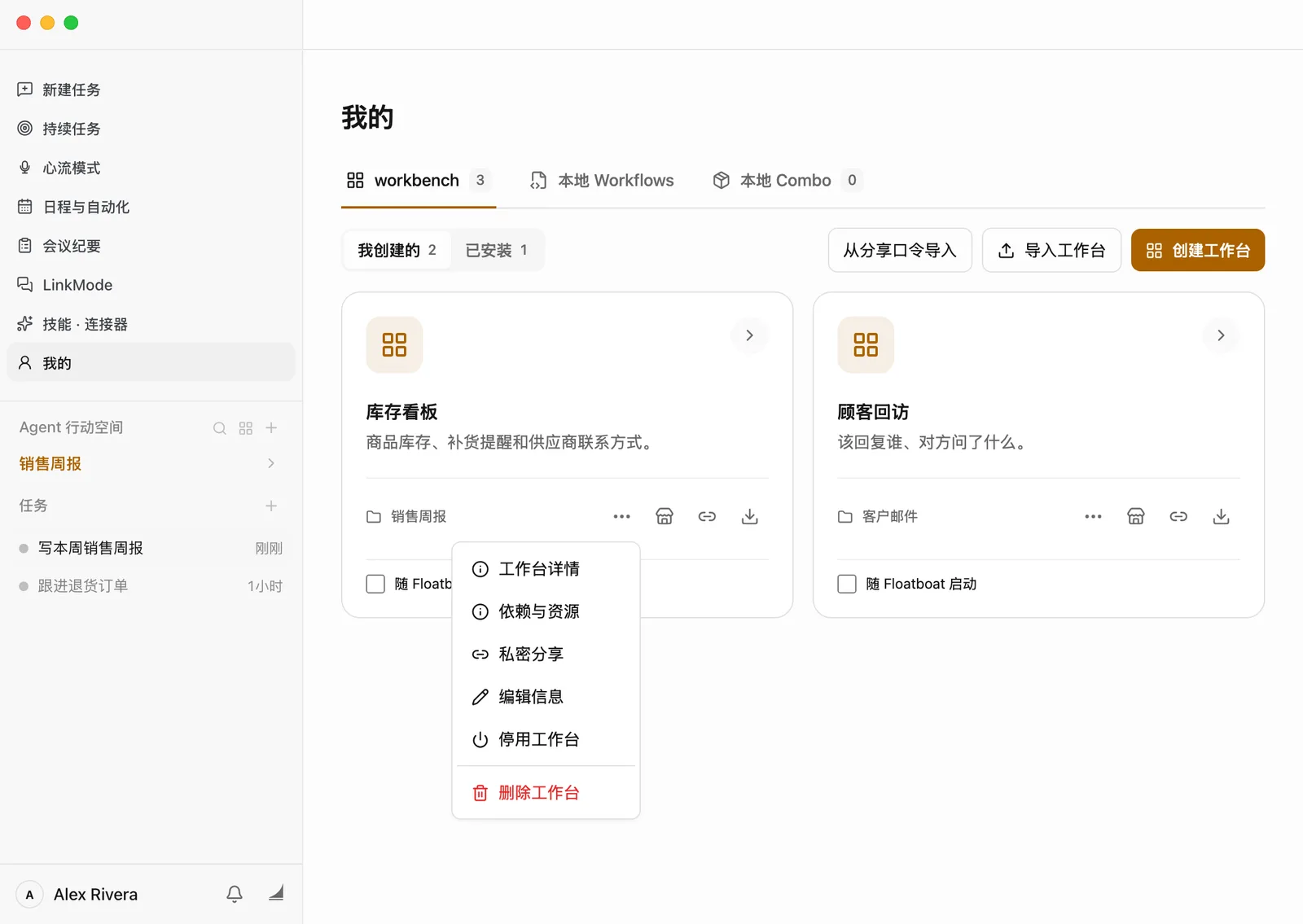Click the 创建工作台 button
The height and width of the screenshot is (924, 1303).
(1198, 250)
